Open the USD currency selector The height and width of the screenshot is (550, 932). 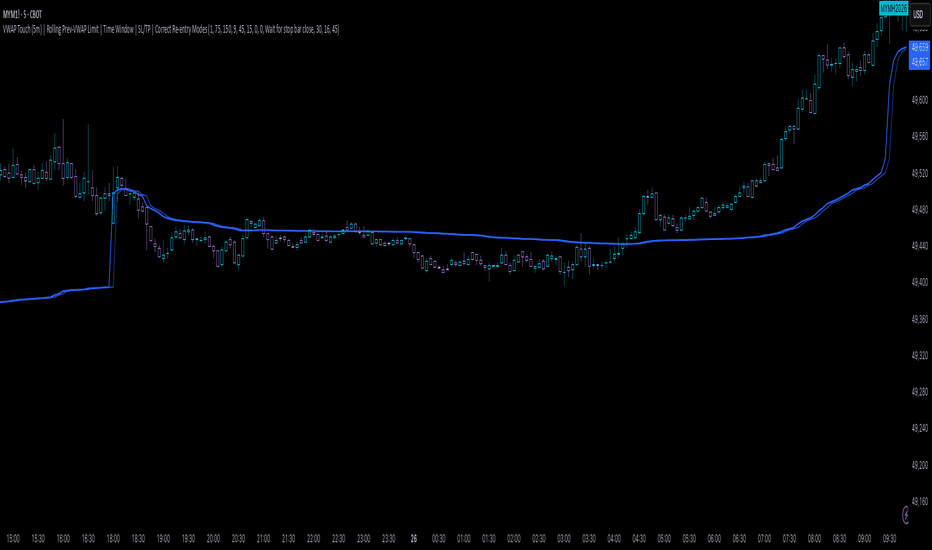(919, 15)
